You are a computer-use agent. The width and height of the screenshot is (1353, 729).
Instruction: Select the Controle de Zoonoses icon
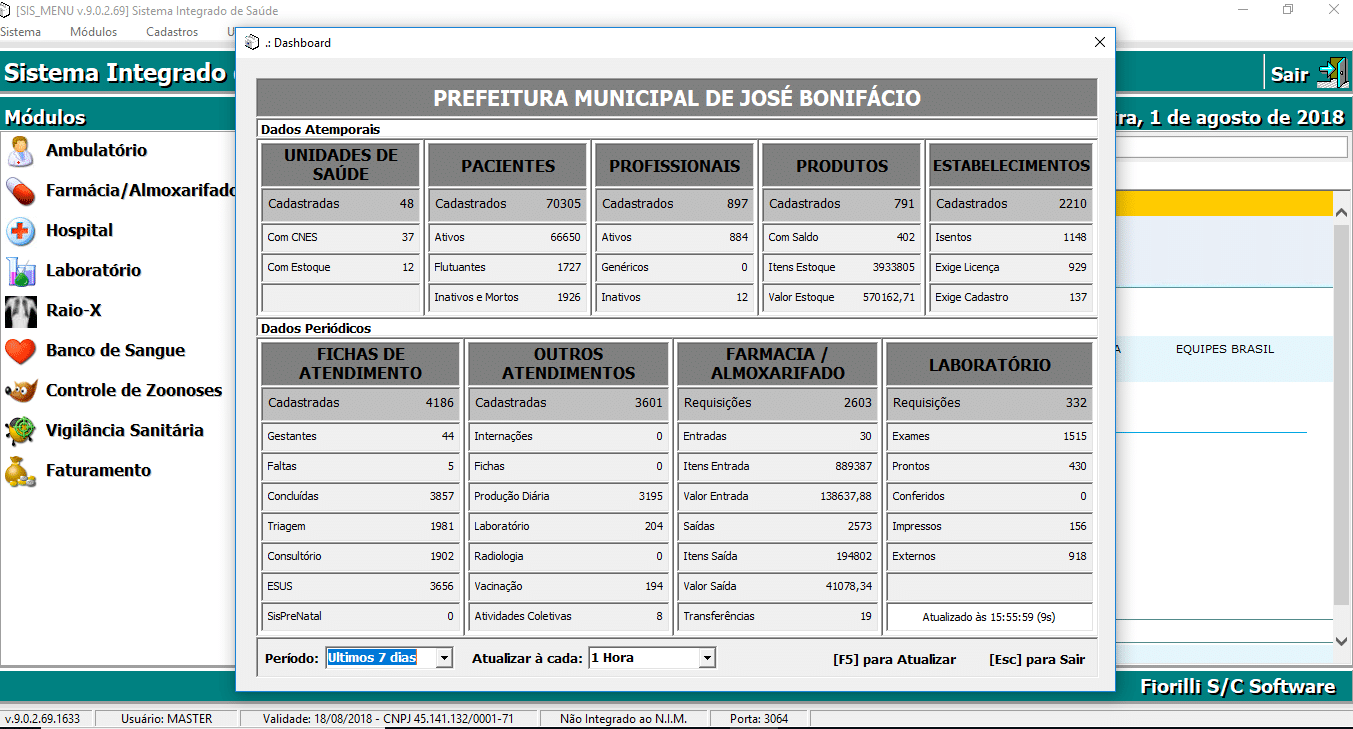[x=20, y=391]
